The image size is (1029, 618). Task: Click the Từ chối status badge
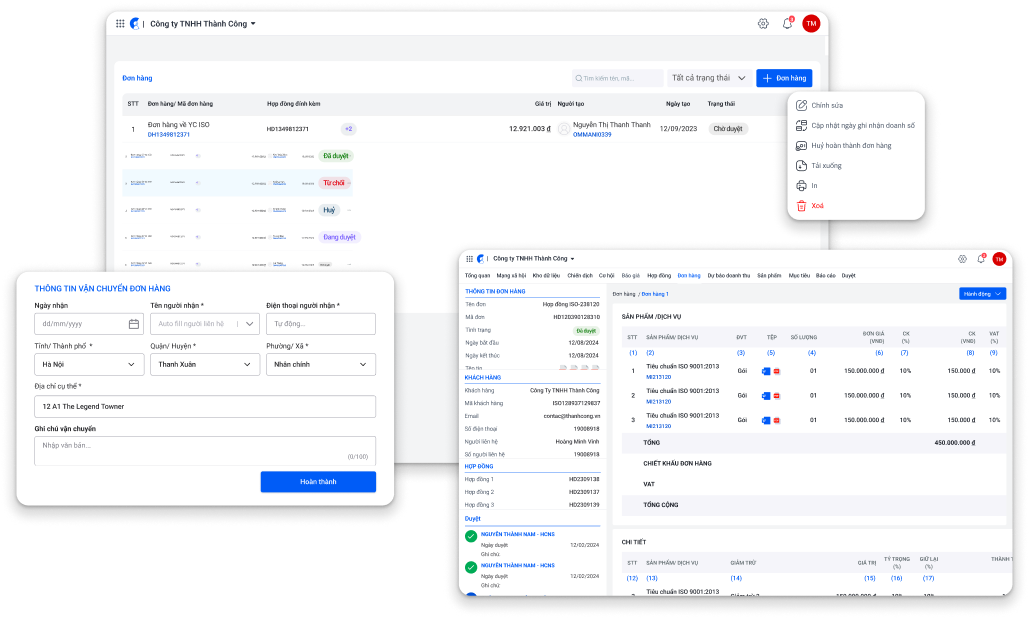(333, 183)
